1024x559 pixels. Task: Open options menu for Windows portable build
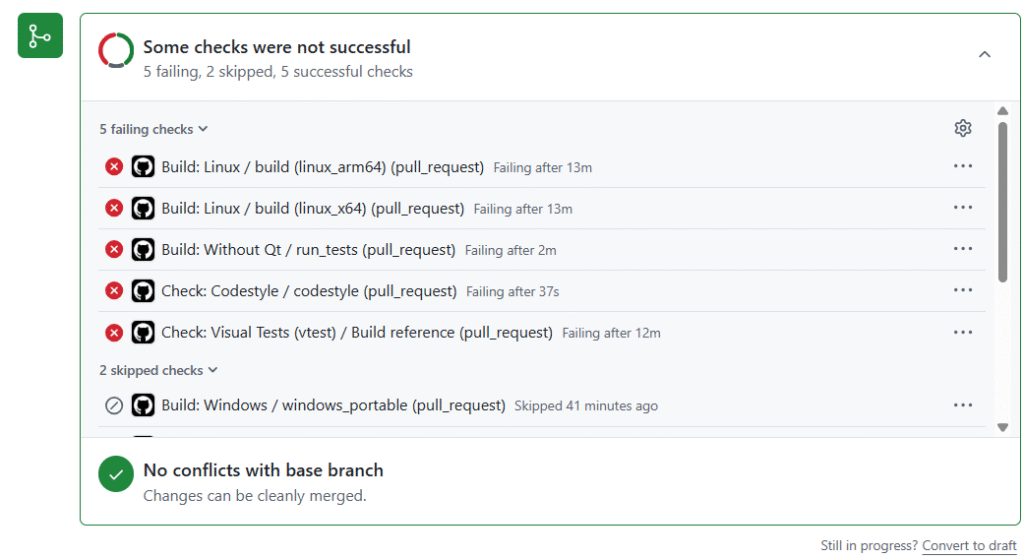963,405
